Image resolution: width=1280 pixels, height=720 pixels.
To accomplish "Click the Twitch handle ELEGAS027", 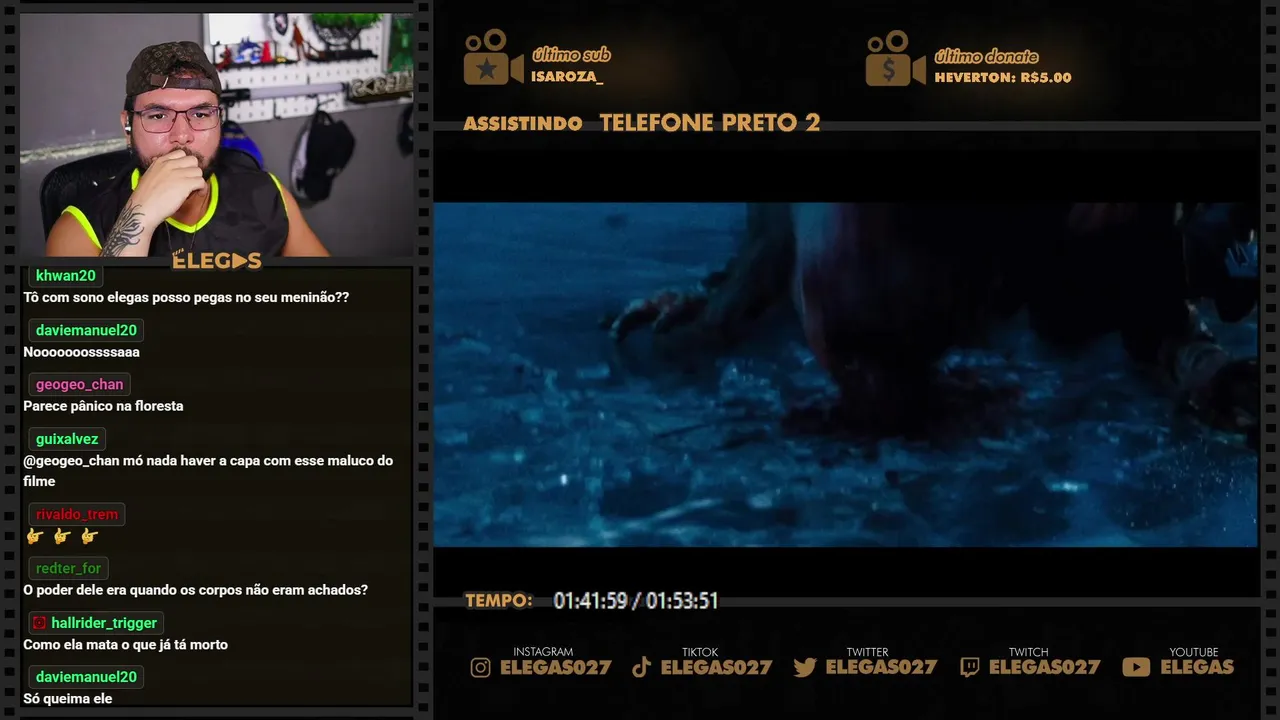I will click(x=1045, y=668).
